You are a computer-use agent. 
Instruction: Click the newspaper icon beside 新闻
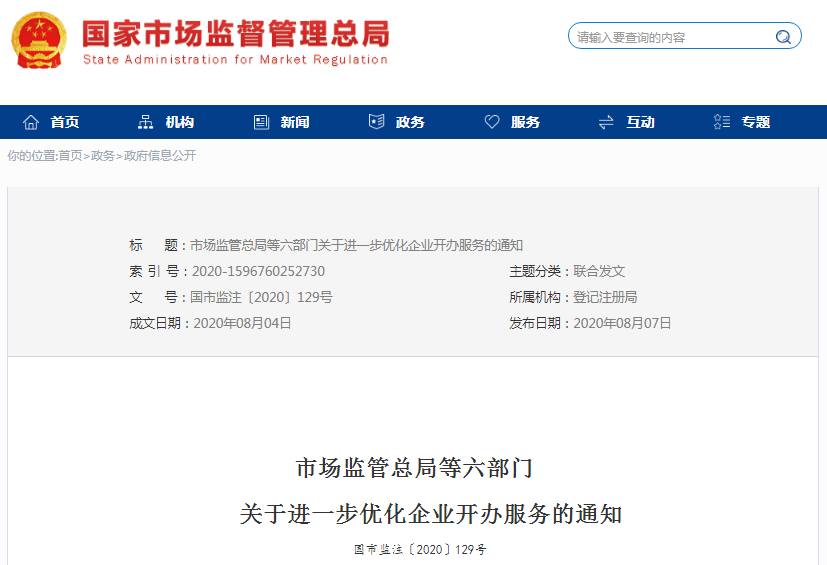click(262, 122)
